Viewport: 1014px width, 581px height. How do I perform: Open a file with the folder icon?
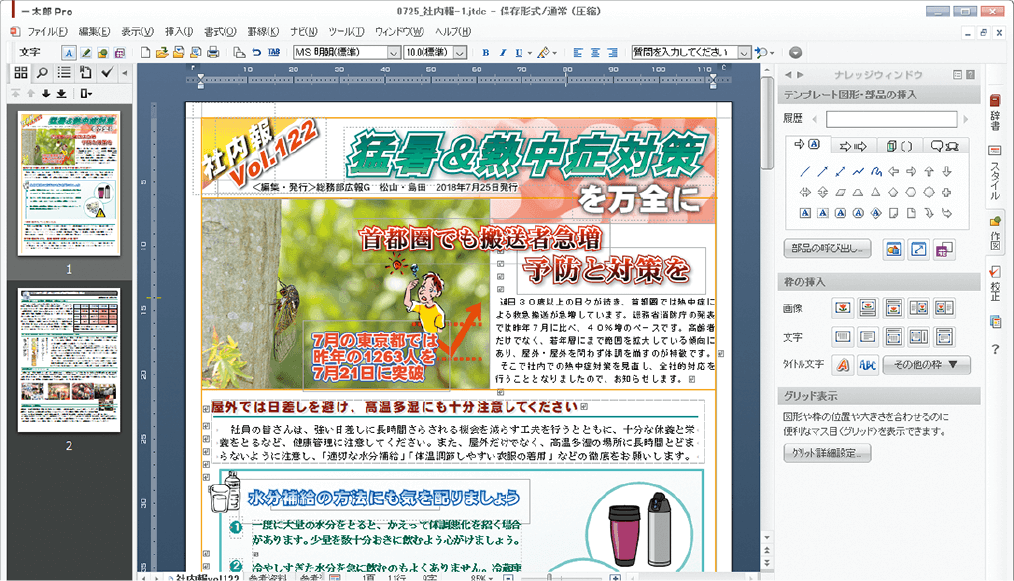(x=162, y=52)
